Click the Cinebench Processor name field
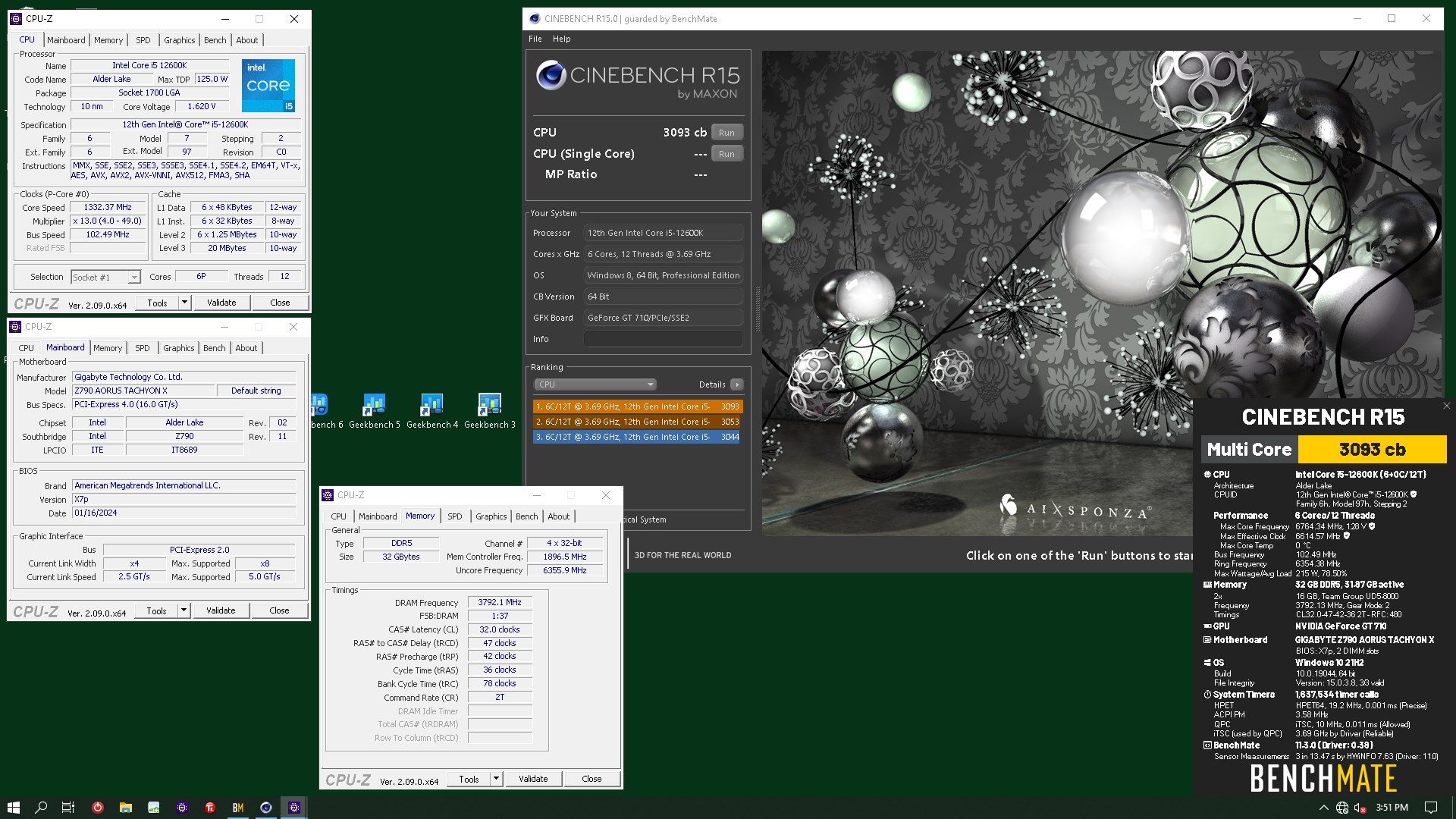This screenshot has height=819, width=1456. (x=664, y=233)
